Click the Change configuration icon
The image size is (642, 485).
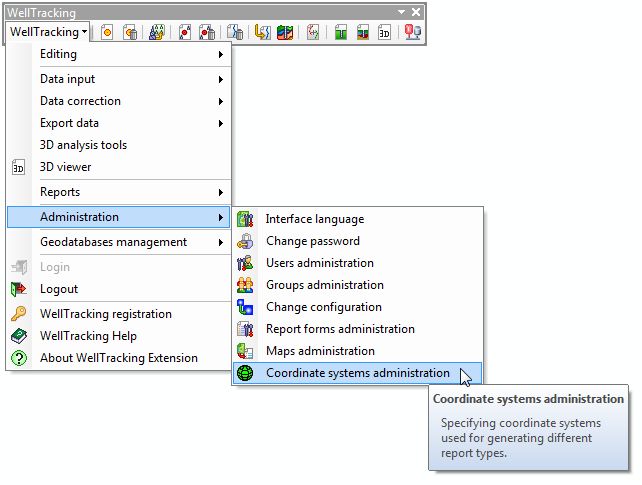(245, 307)
